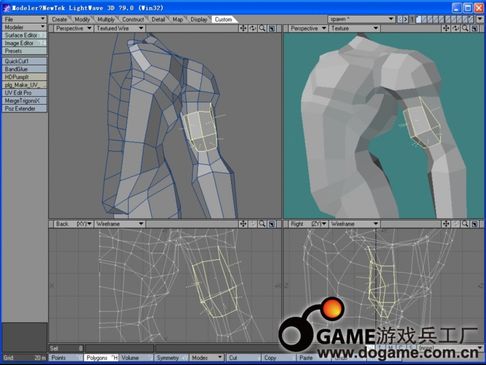Open the Textured Wire render style dropdown
The width and height of the screenshot is (486, 365).
(x=120, y=28)
